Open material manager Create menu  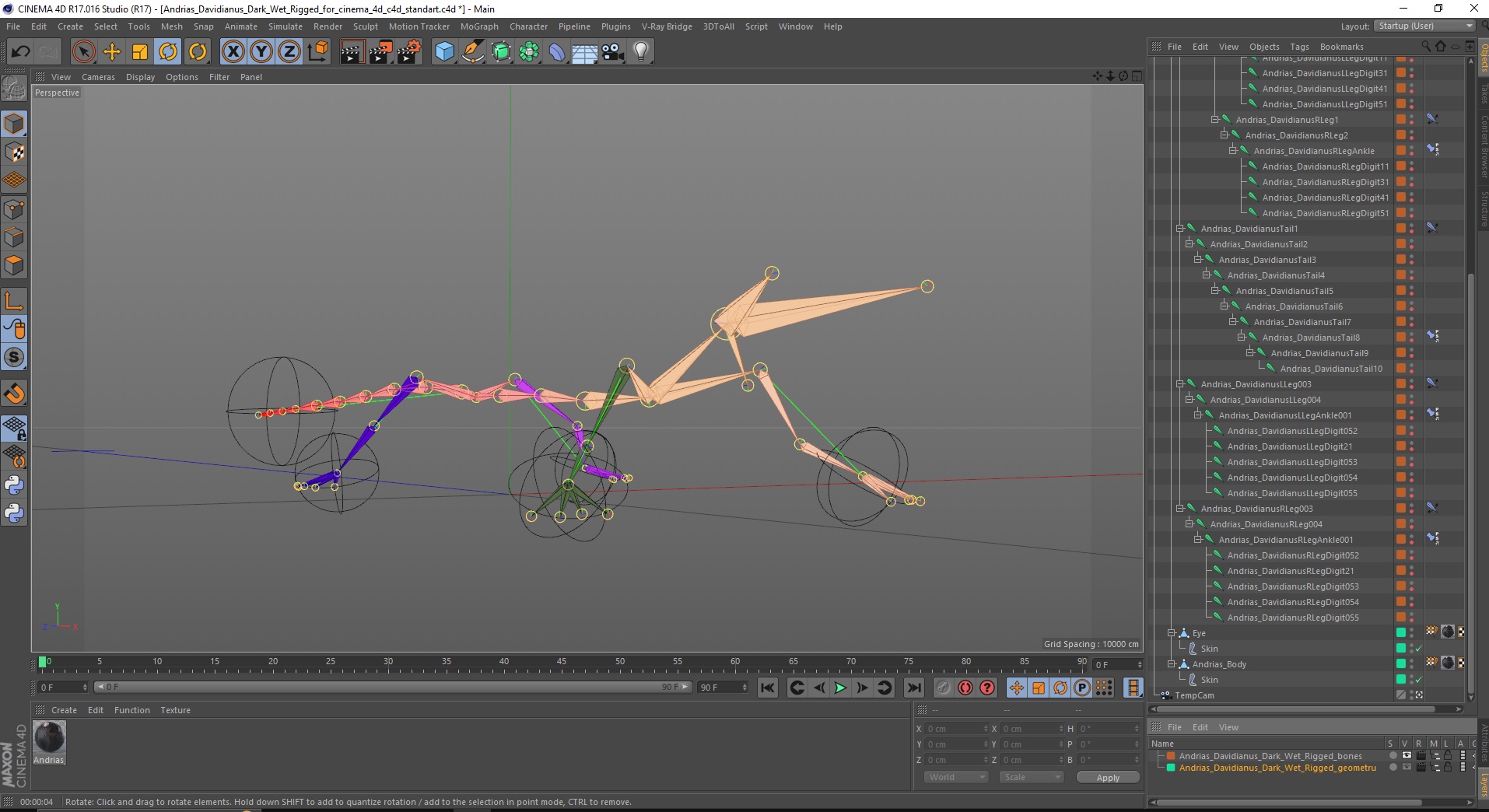click(x=64, y=710)
